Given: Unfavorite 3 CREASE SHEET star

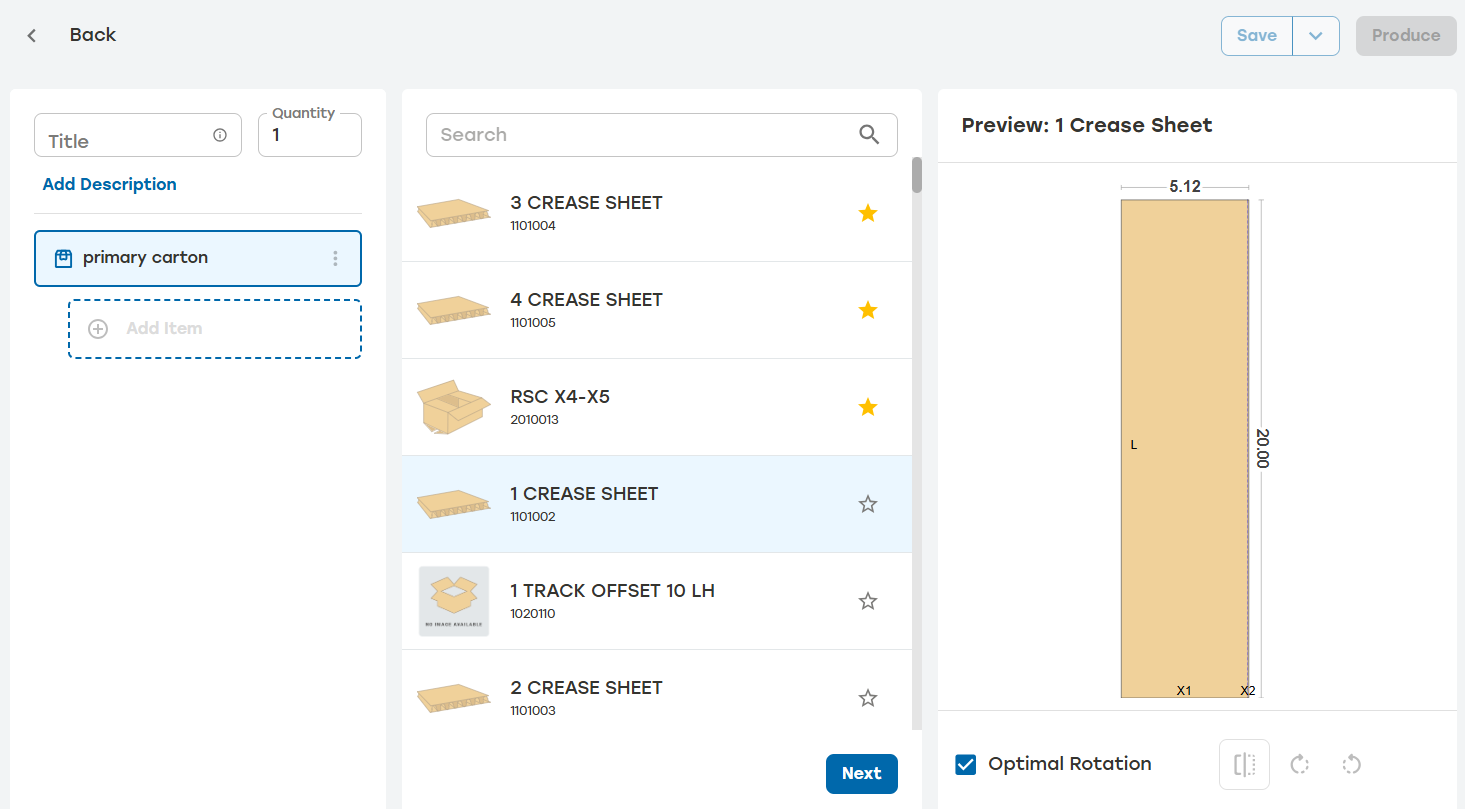Looking at the screenshot, I should pos(868,213).
